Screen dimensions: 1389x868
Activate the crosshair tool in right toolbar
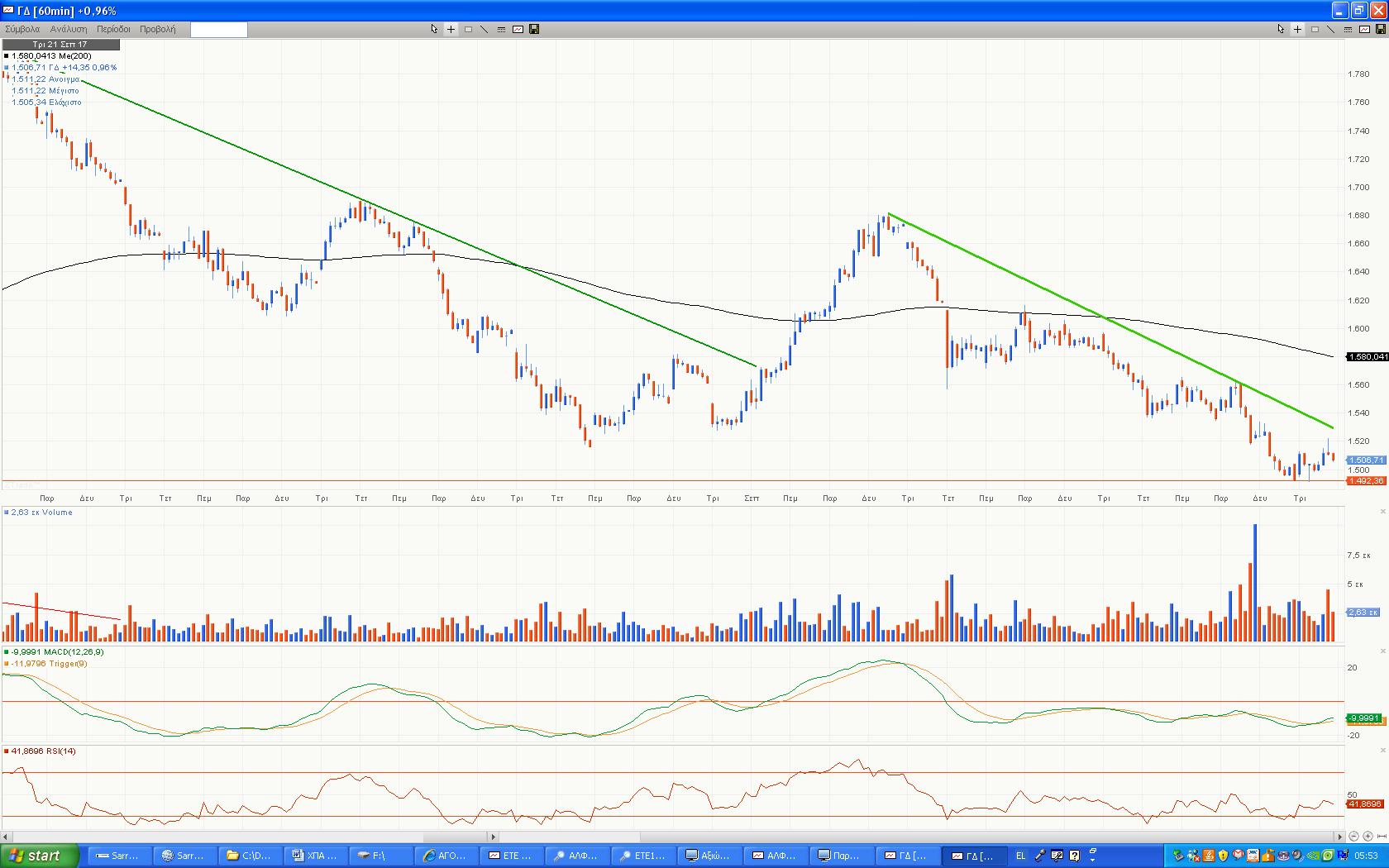point(1297,29)
